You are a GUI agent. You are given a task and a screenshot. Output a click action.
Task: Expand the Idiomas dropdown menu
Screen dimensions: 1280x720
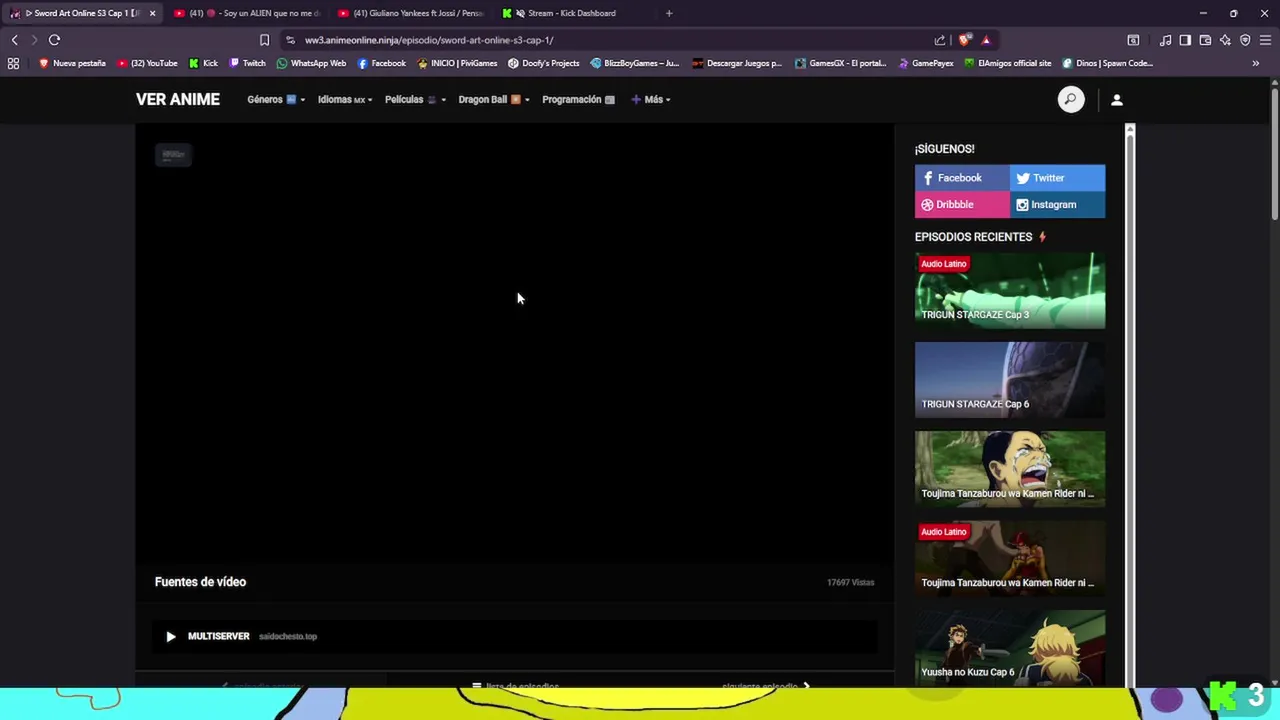[x=344, y=99]
